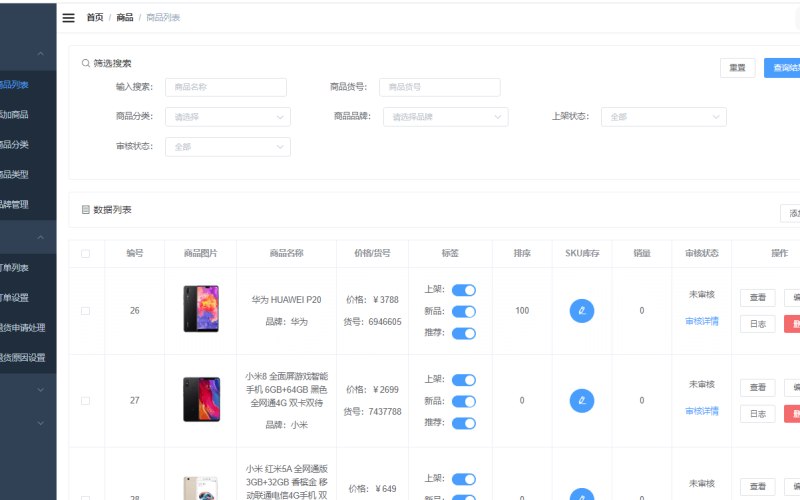Toggle 上架 switch for 红米5A

click(x=464, y=479)
